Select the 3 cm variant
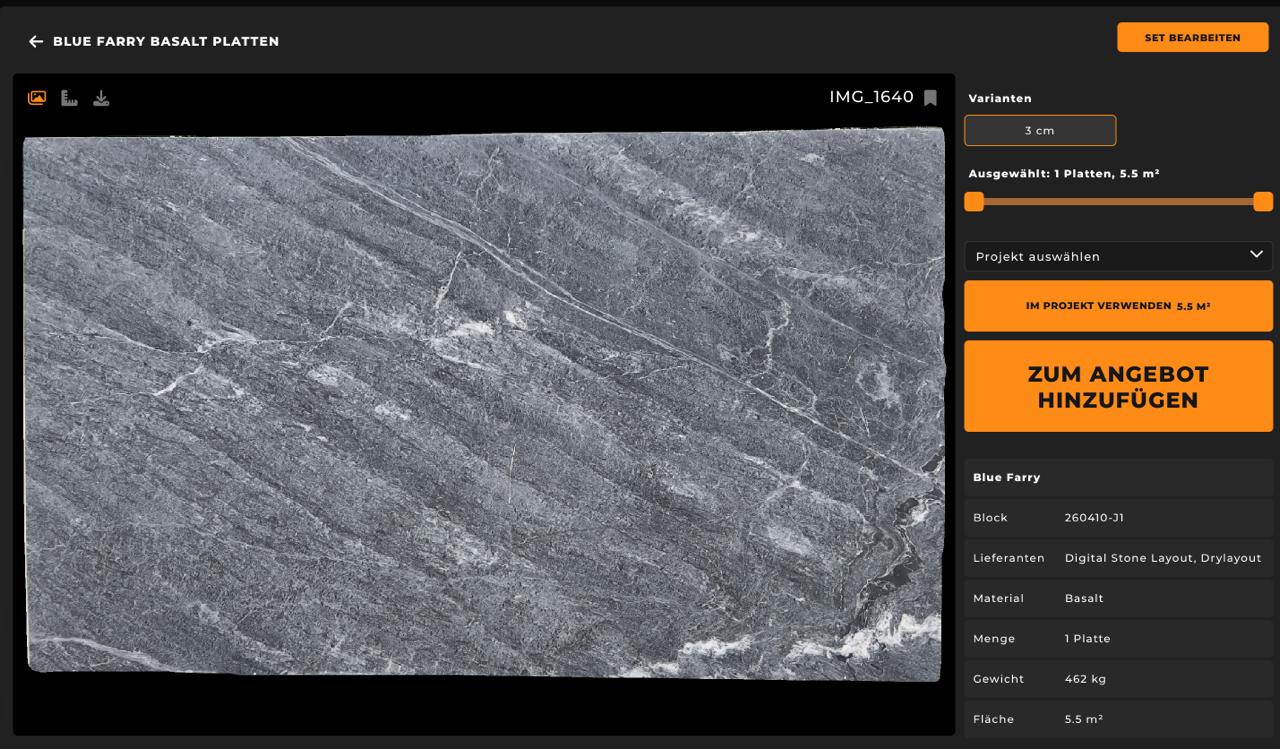This screenshot has height=749, width=1280. [x=1039, y=130]
